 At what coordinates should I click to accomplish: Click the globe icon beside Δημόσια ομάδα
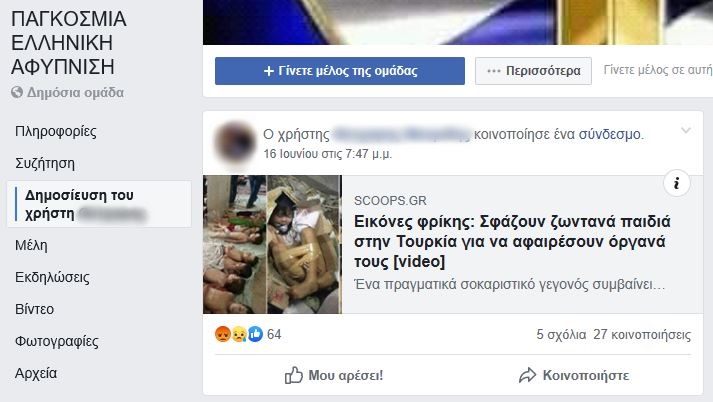(17, 92)
